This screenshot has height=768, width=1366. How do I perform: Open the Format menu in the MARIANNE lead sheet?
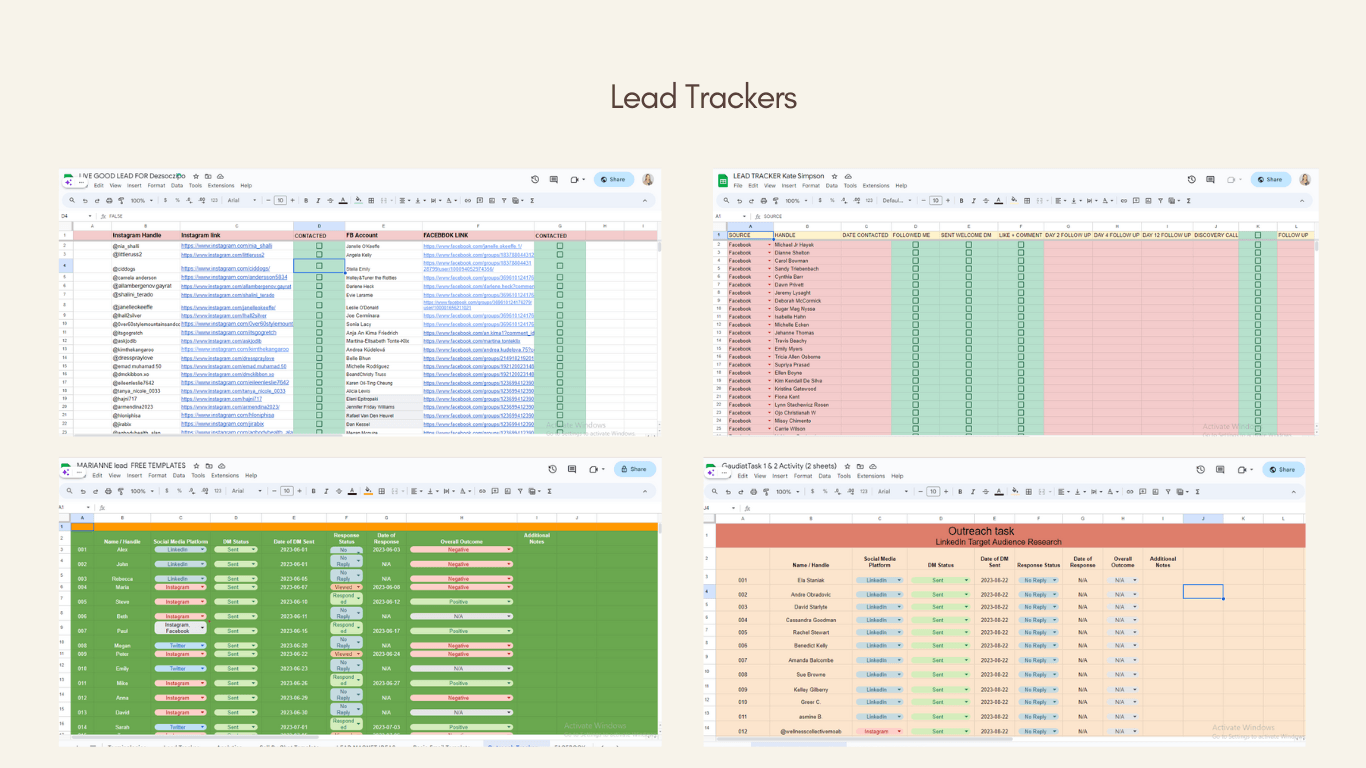tap(157, 475)
